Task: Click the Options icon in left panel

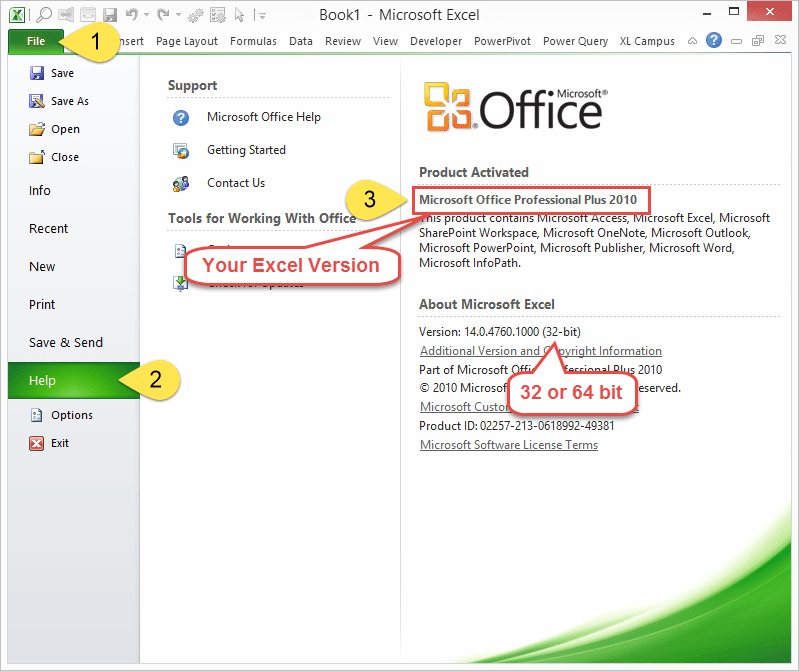Action: coord(37,415)
